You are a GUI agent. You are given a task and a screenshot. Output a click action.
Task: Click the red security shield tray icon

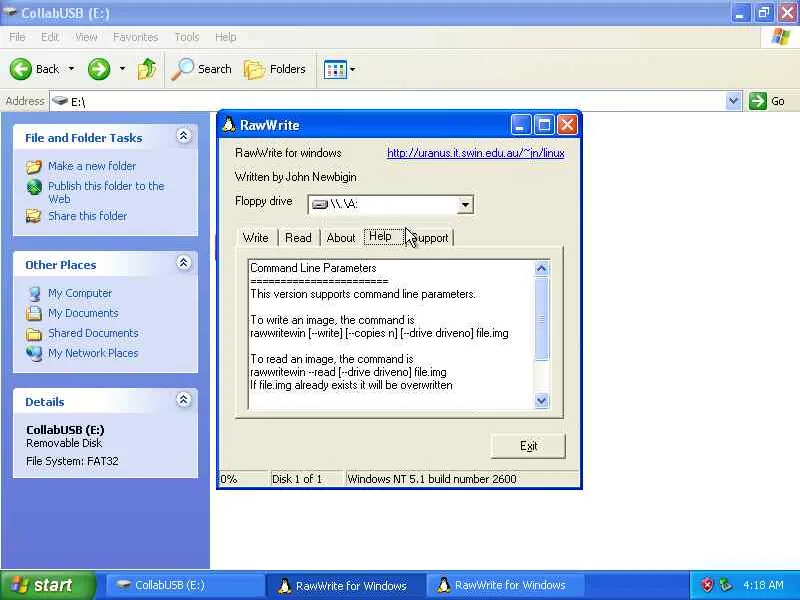[707, 585]
